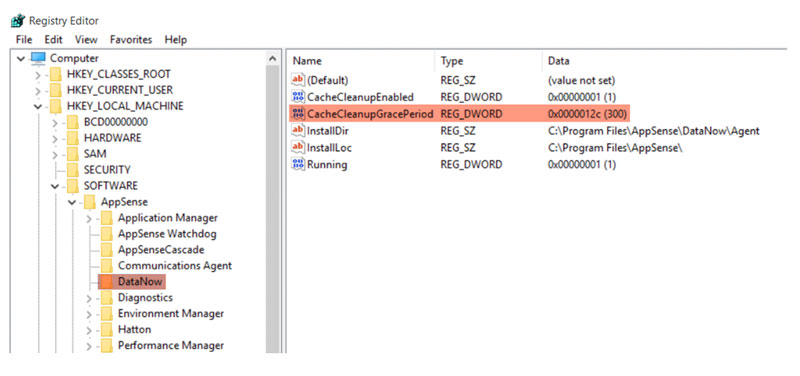Open the View menu
800x376 pixels.
(86, 39)
